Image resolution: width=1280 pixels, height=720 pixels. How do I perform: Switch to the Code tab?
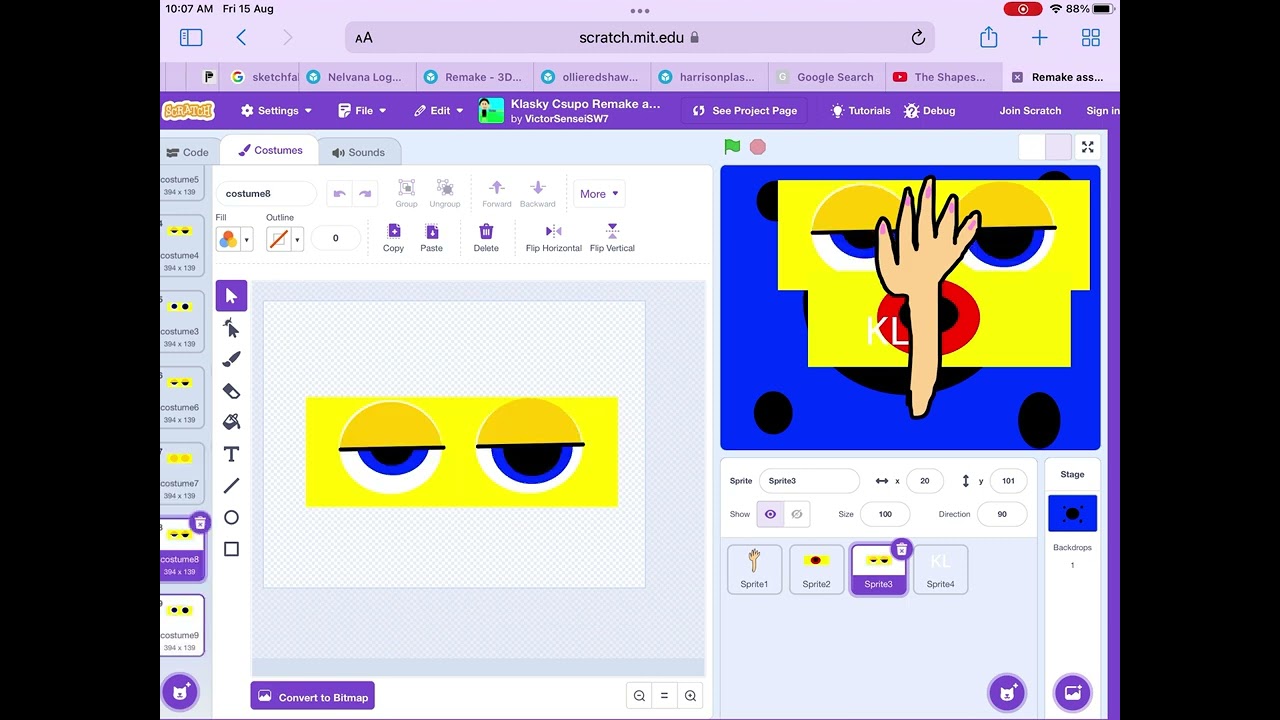188,152
